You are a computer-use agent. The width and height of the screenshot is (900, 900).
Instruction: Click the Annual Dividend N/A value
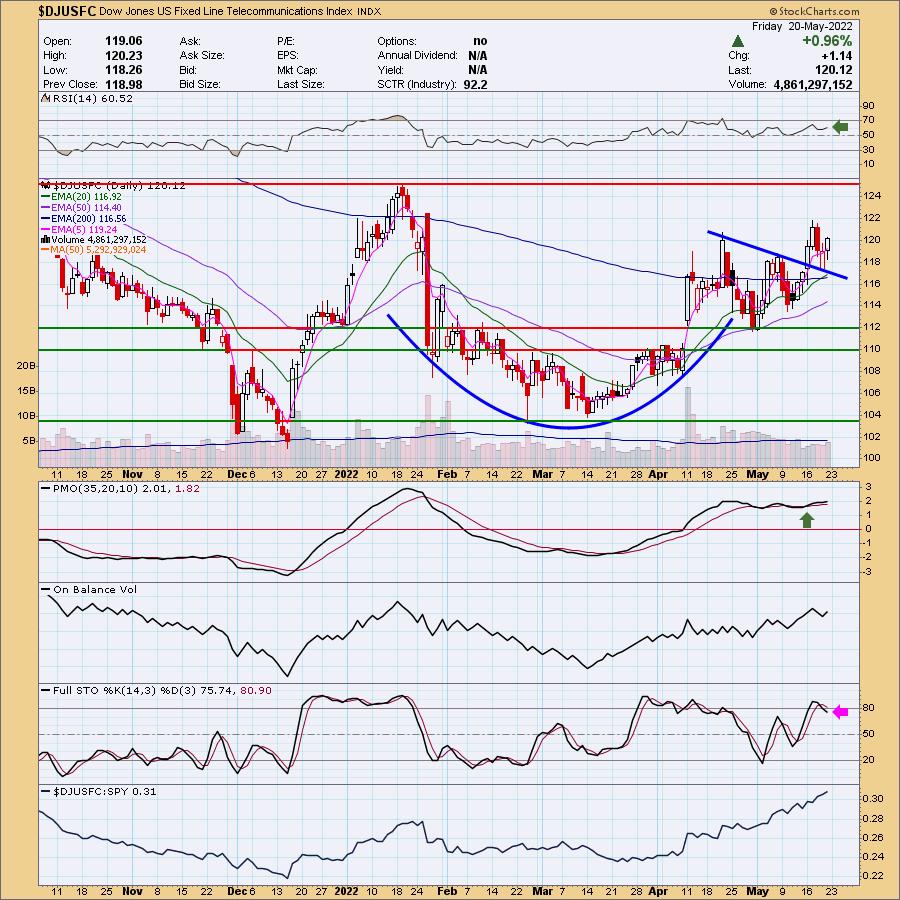point(478,56)
